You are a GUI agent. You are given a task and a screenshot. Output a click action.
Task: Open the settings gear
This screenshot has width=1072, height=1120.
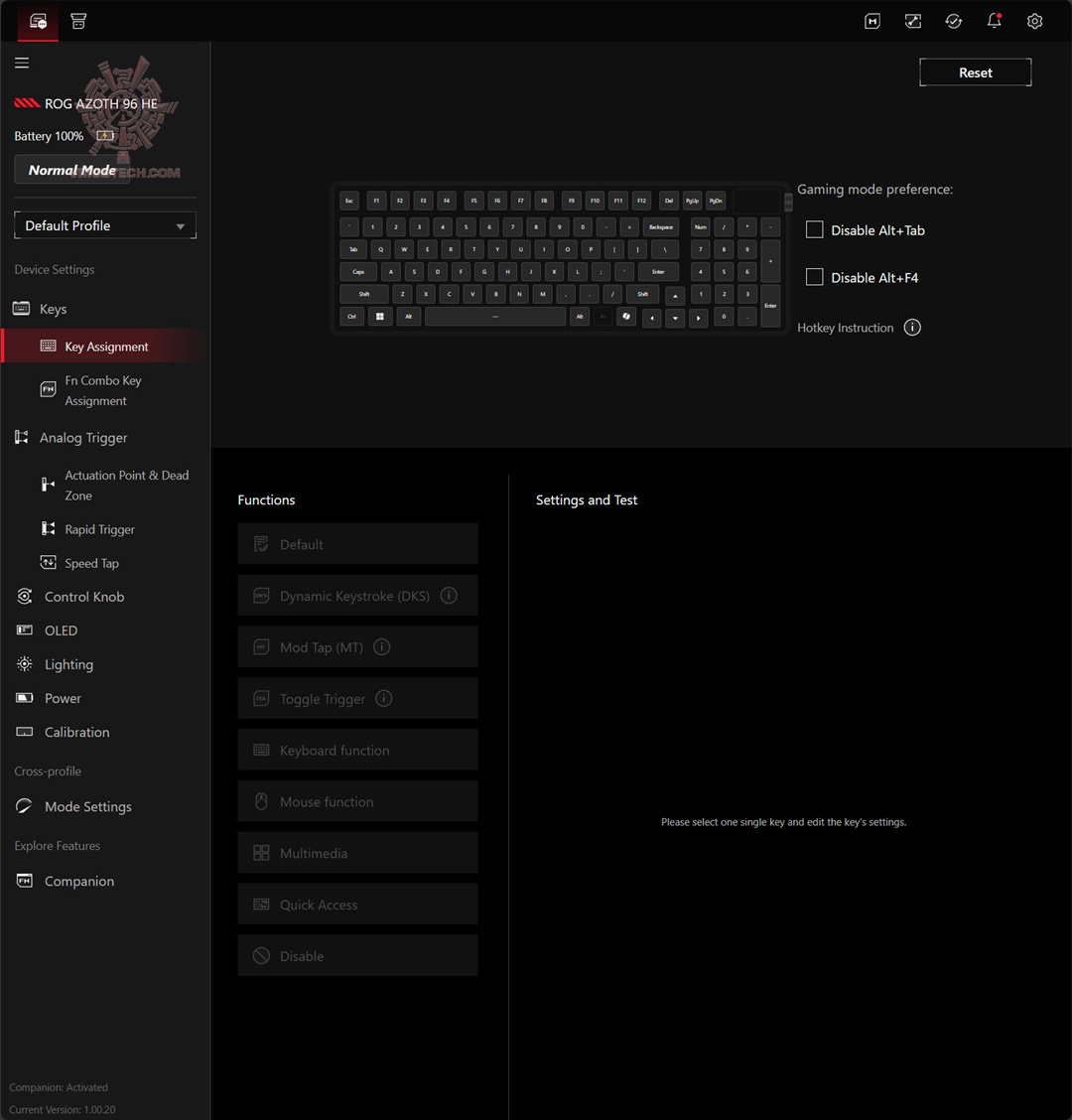pyautogui.click(x=1035, y=21)
